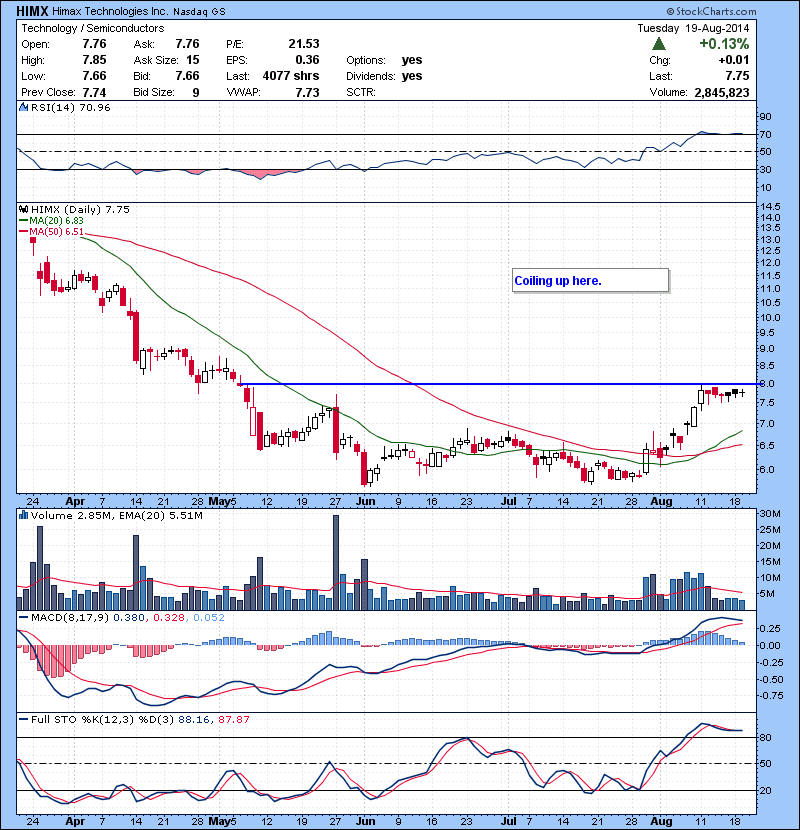800x830 pixels.
Task: Click the 90 RSI axis label
Action: 766,116
